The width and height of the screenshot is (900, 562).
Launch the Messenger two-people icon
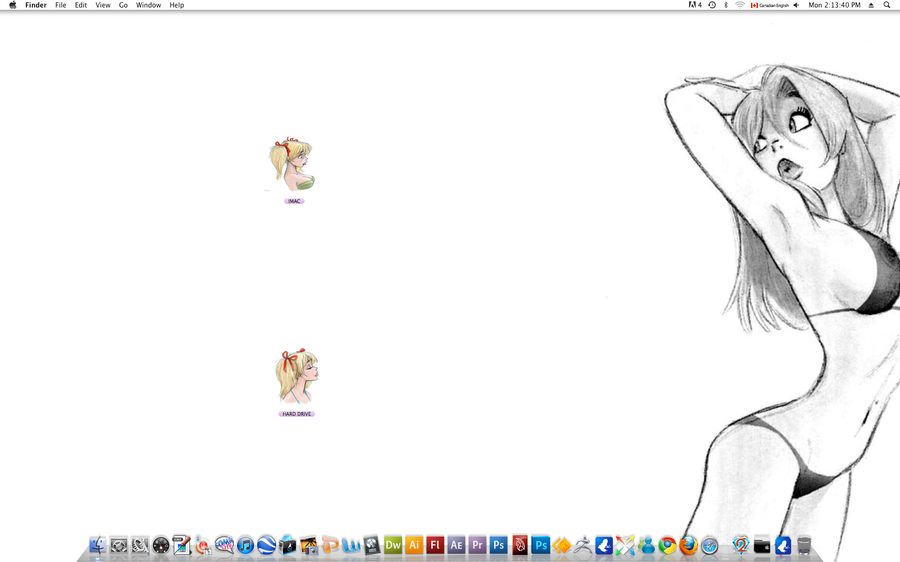tap(646, 545)
